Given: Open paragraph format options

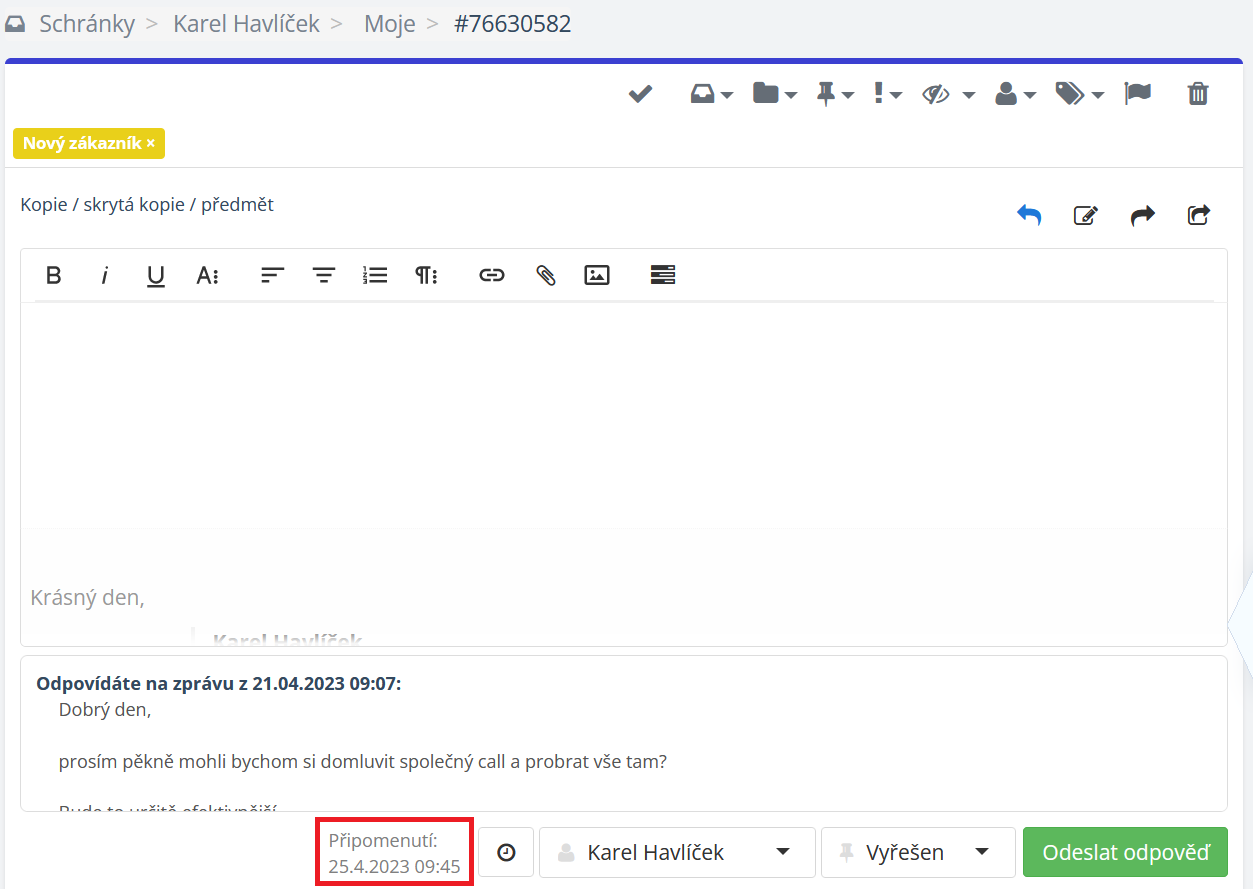Looking at the screenshot, I should [427, 275].
